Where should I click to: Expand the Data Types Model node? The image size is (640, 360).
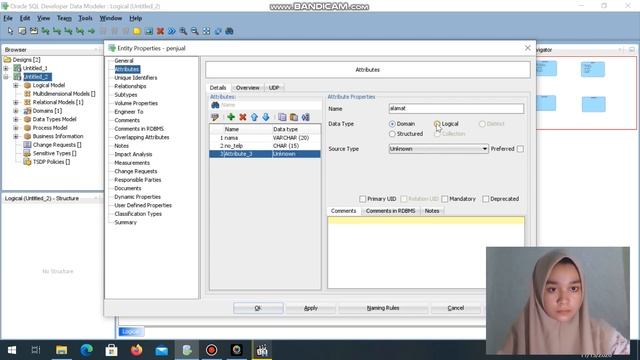point(16,119)
